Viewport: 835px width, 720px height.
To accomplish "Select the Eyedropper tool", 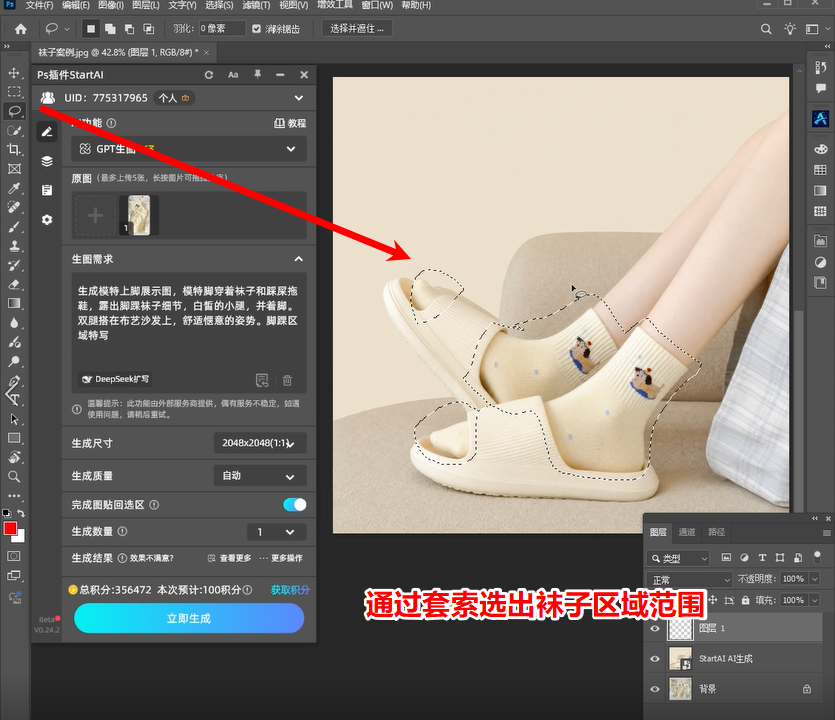I will (14, 188).
